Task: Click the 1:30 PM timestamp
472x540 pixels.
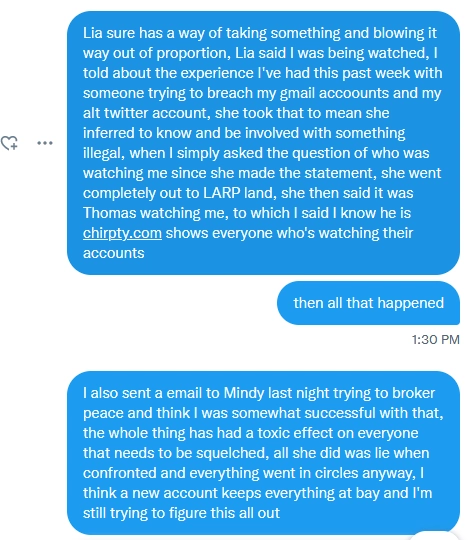Action: click(436, 340)
